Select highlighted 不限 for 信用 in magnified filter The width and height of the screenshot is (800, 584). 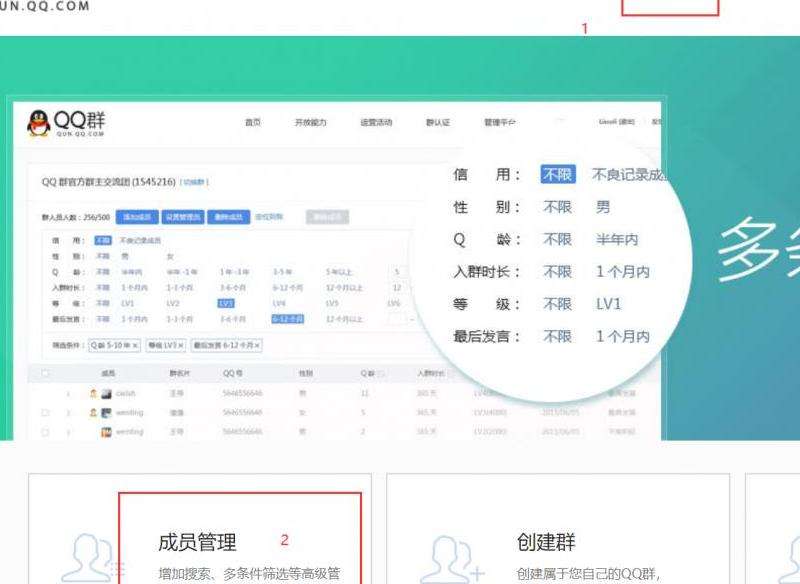558,174
